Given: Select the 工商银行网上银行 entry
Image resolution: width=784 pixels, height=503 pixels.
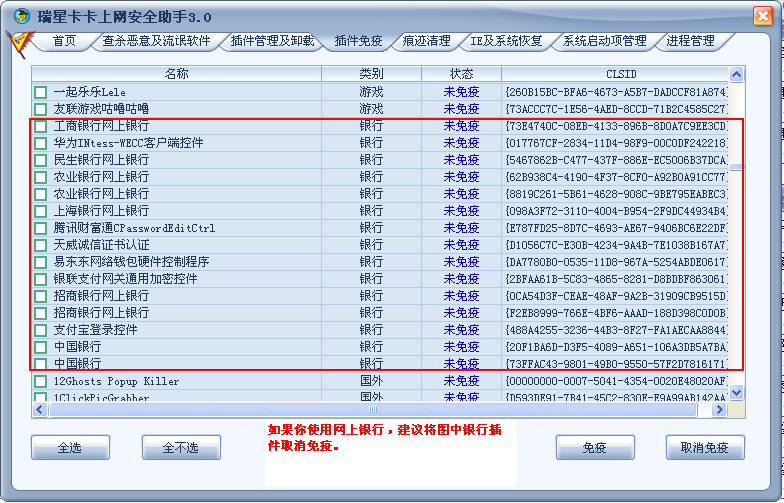Looking at the screenshot, I should pyautogui.click(x=101, y=126).
